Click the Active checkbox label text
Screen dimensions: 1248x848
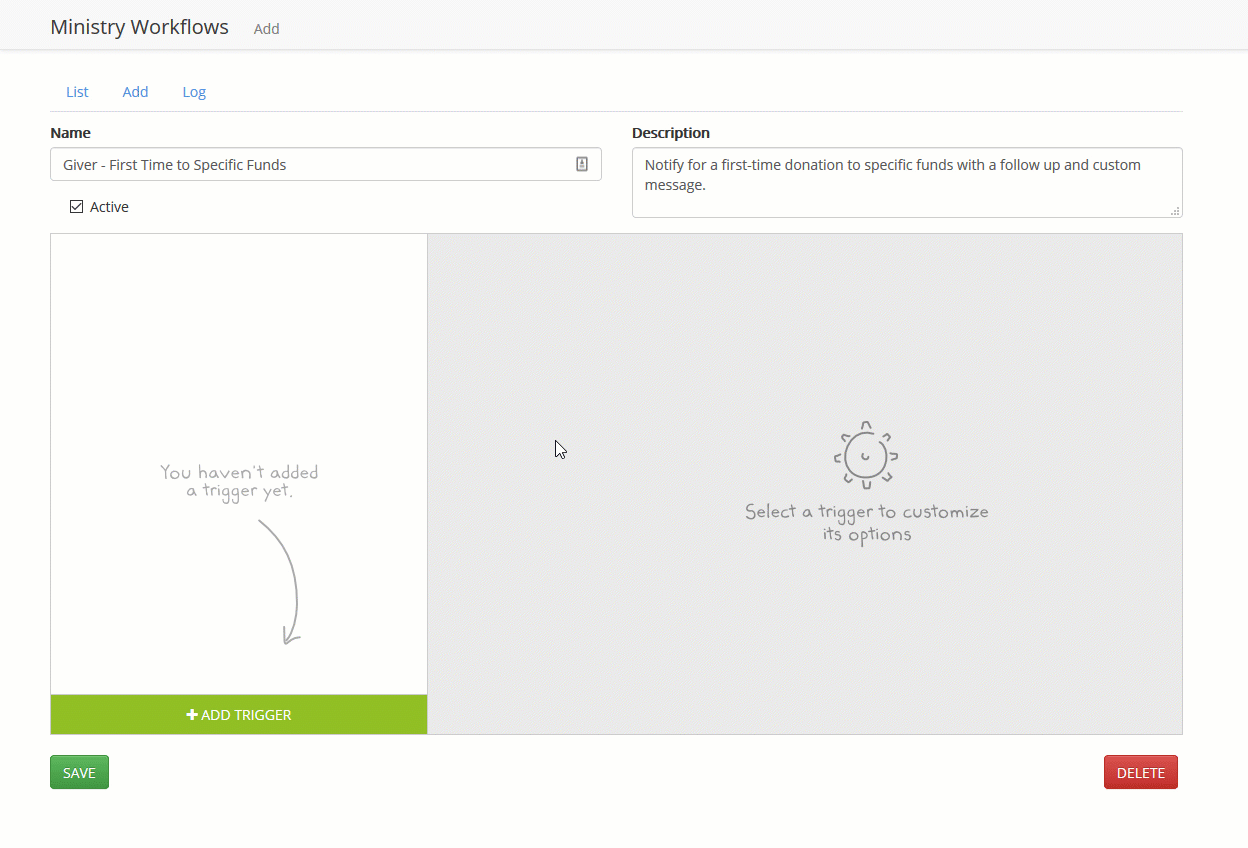click(109, 207)
